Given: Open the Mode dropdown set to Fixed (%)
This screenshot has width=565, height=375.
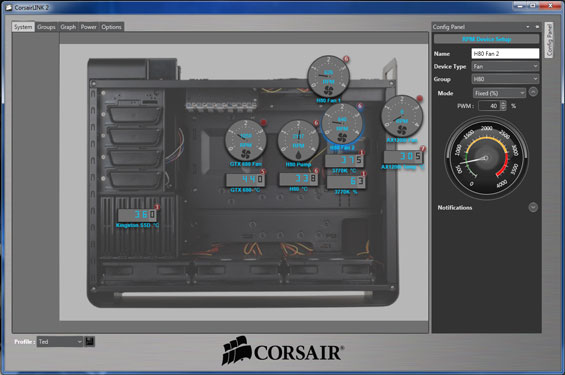Looking at the screenshot, I should [x=499, y=93].
